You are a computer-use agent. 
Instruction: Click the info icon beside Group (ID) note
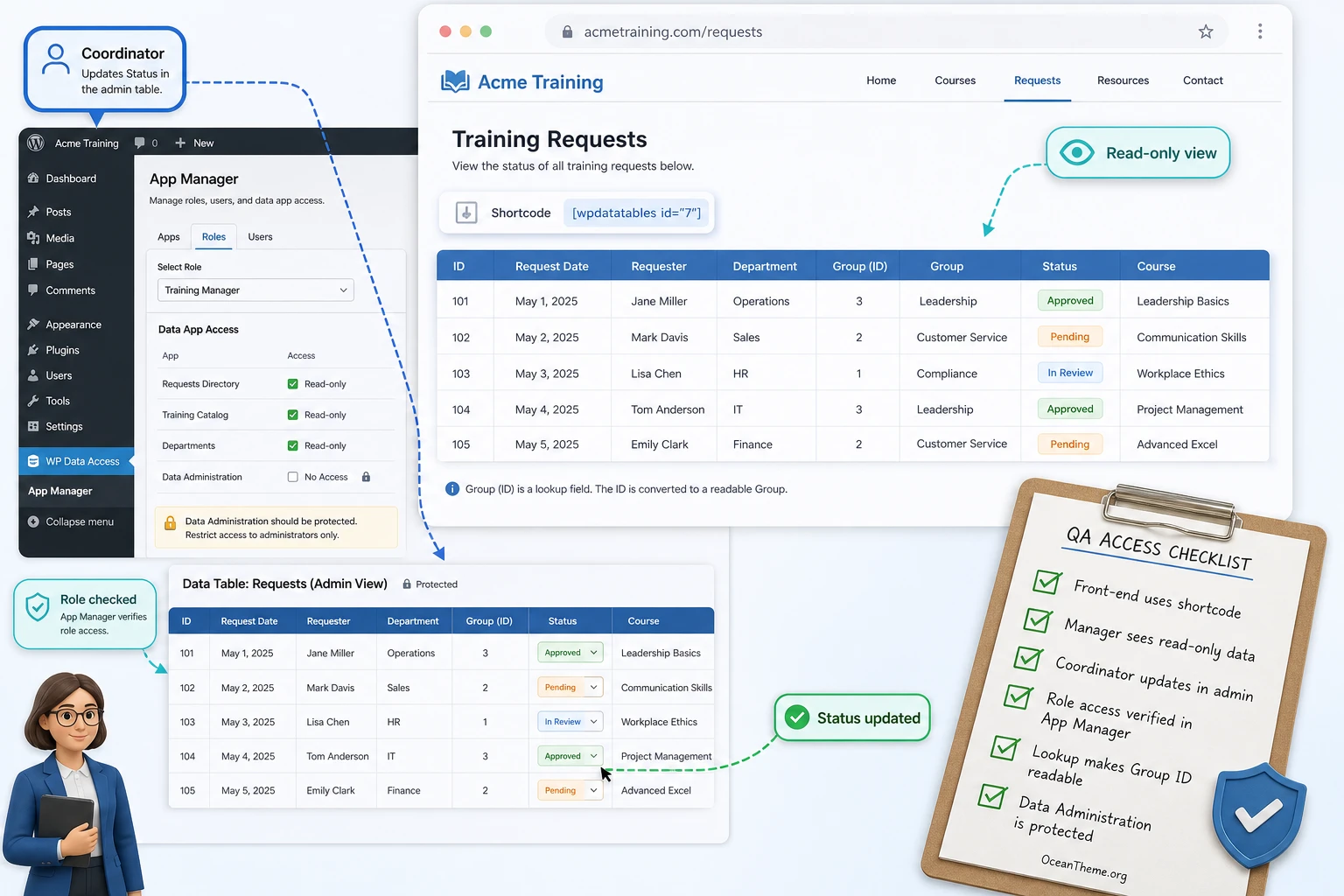[452, 489]
